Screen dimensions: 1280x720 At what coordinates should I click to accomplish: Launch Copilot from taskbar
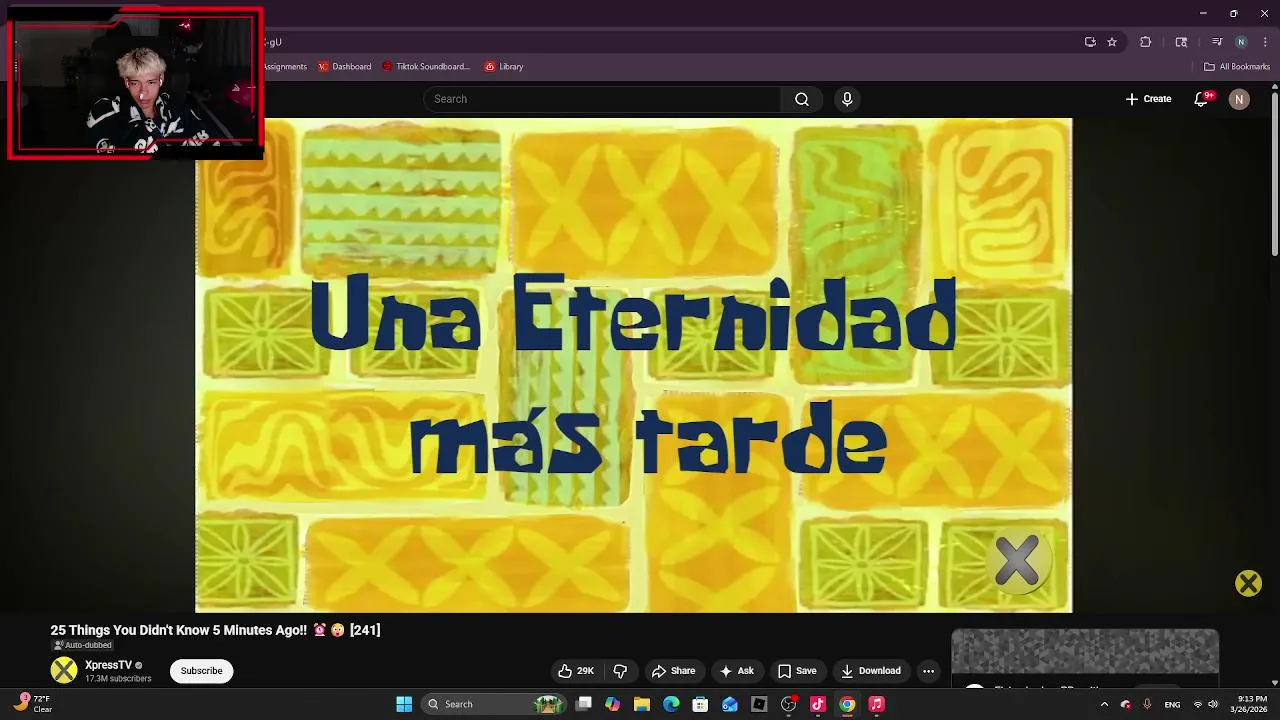tap(612, 704)
